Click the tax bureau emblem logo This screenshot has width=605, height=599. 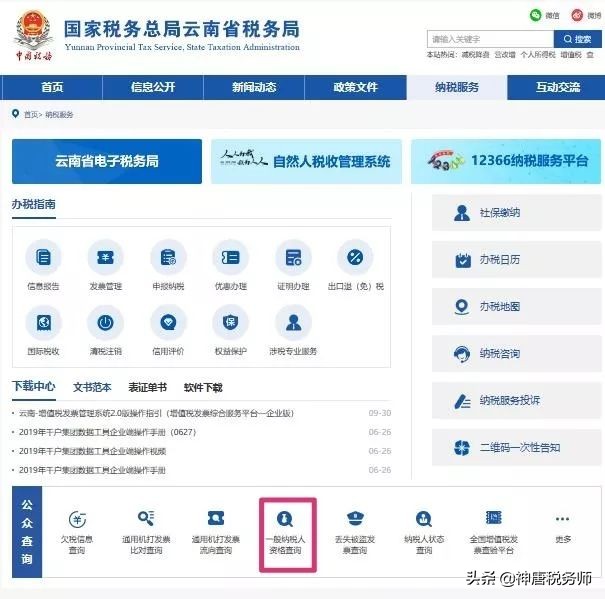point(34,35)
